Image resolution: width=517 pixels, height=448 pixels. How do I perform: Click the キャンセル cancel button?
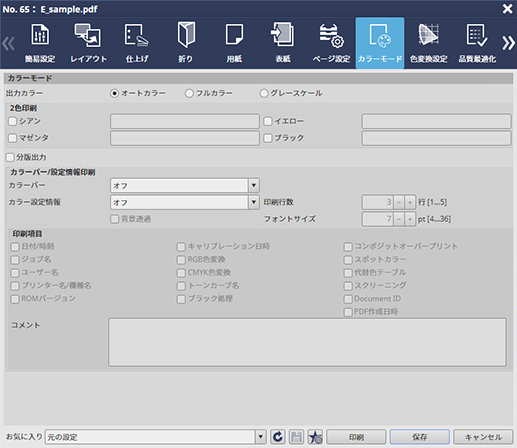pos(483,437)
